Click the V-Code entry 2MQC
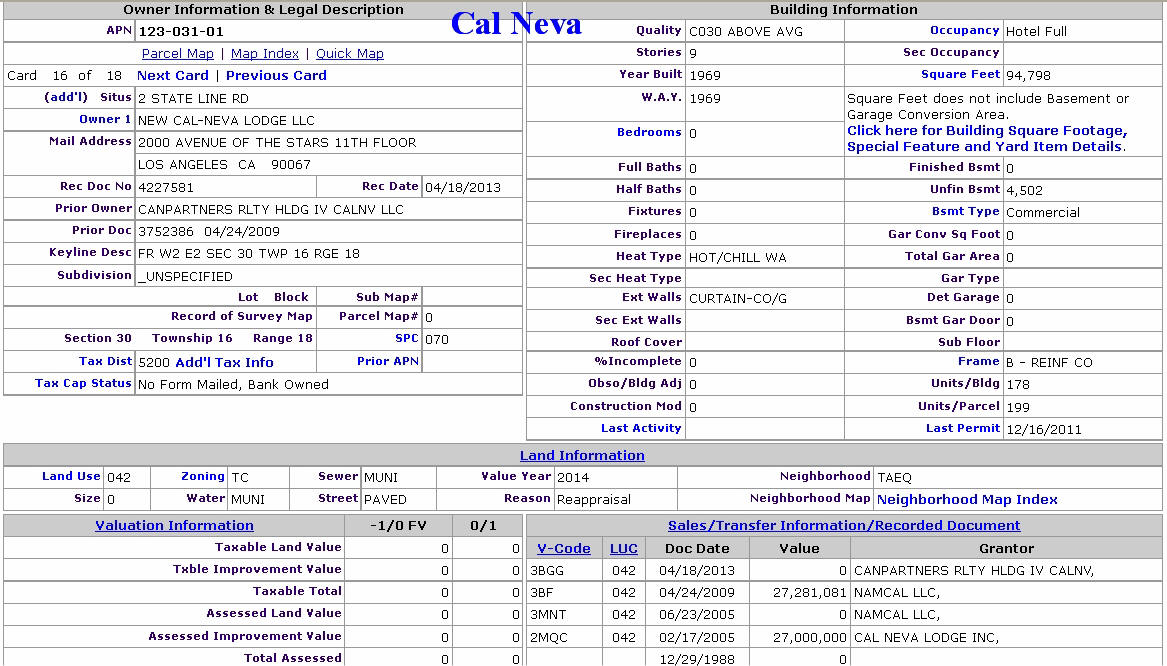Image resolution: width=1167 pixels, height=666 pixels. point(549,638)
